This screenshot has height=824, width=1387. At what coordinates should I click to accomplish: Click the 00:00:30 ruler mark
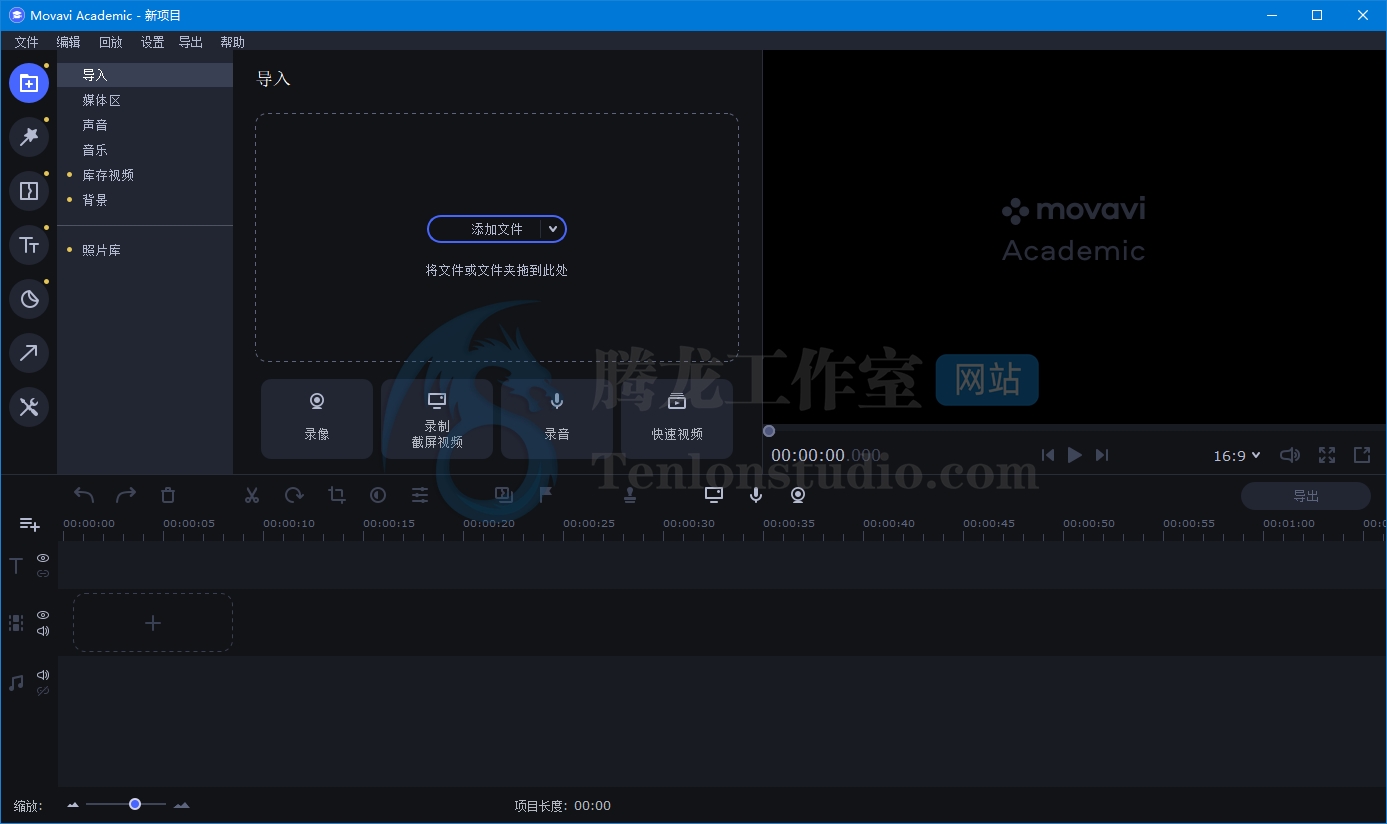coord(689,524)
